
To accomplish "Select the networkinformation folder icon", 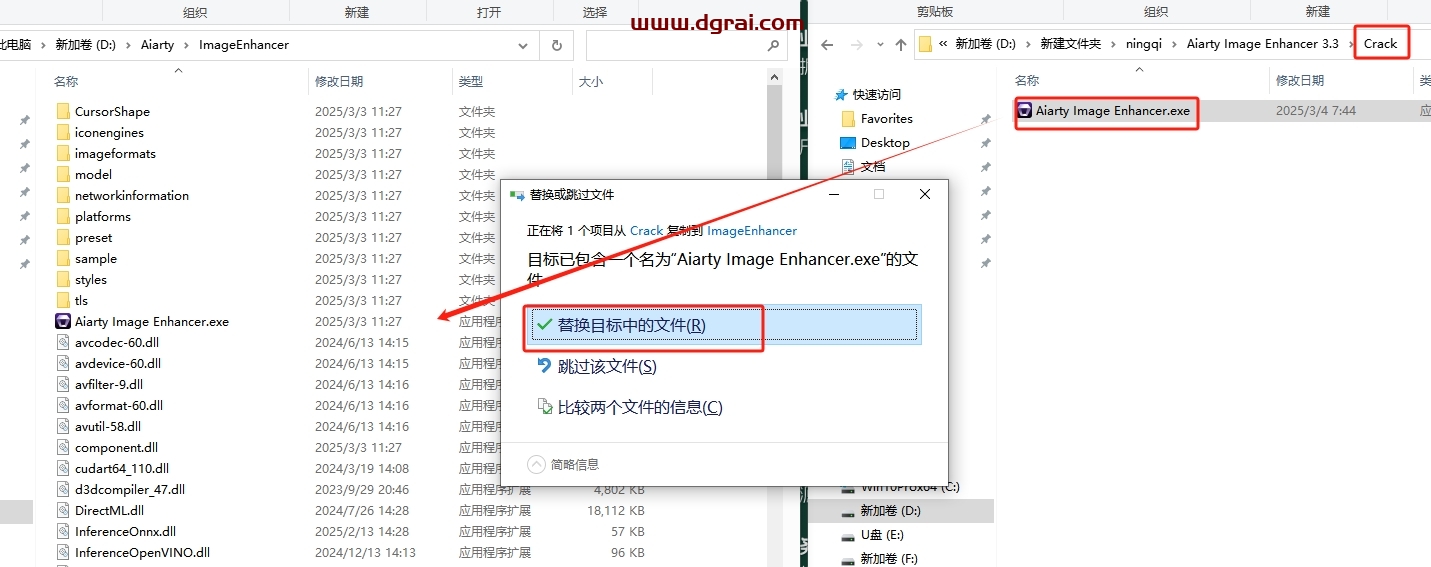I will pos(63,196).
